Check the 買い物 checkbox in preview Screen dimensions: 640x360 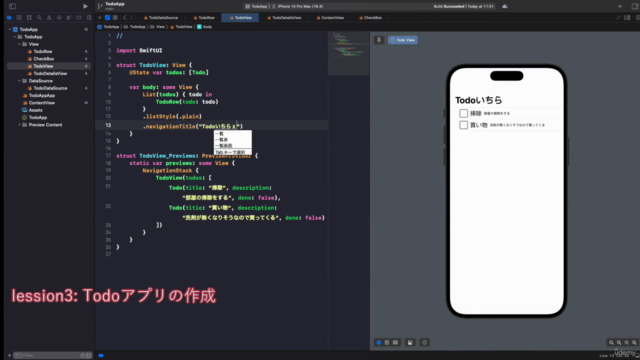click(x=463, y=125)
